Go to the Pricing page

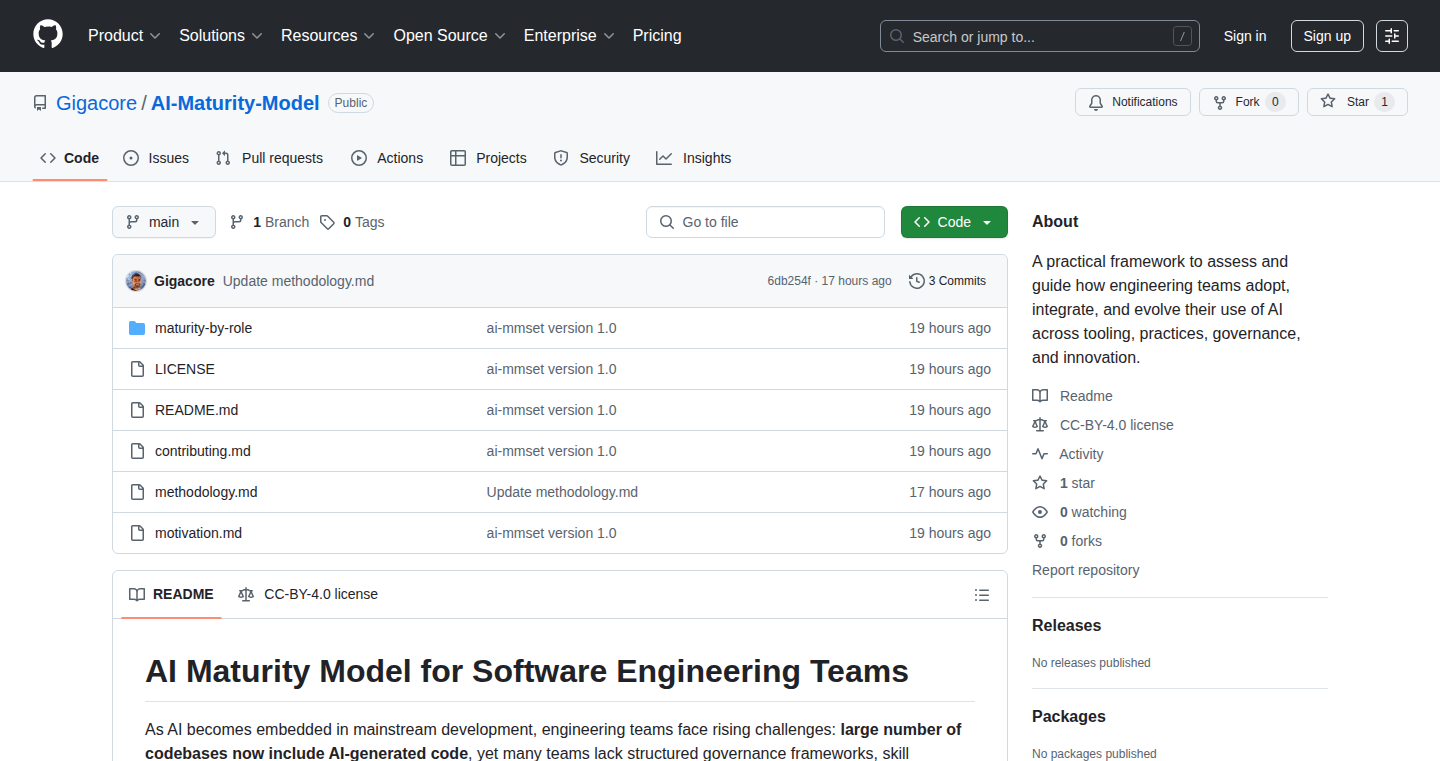pyautogui.click(x=657, y=36)
